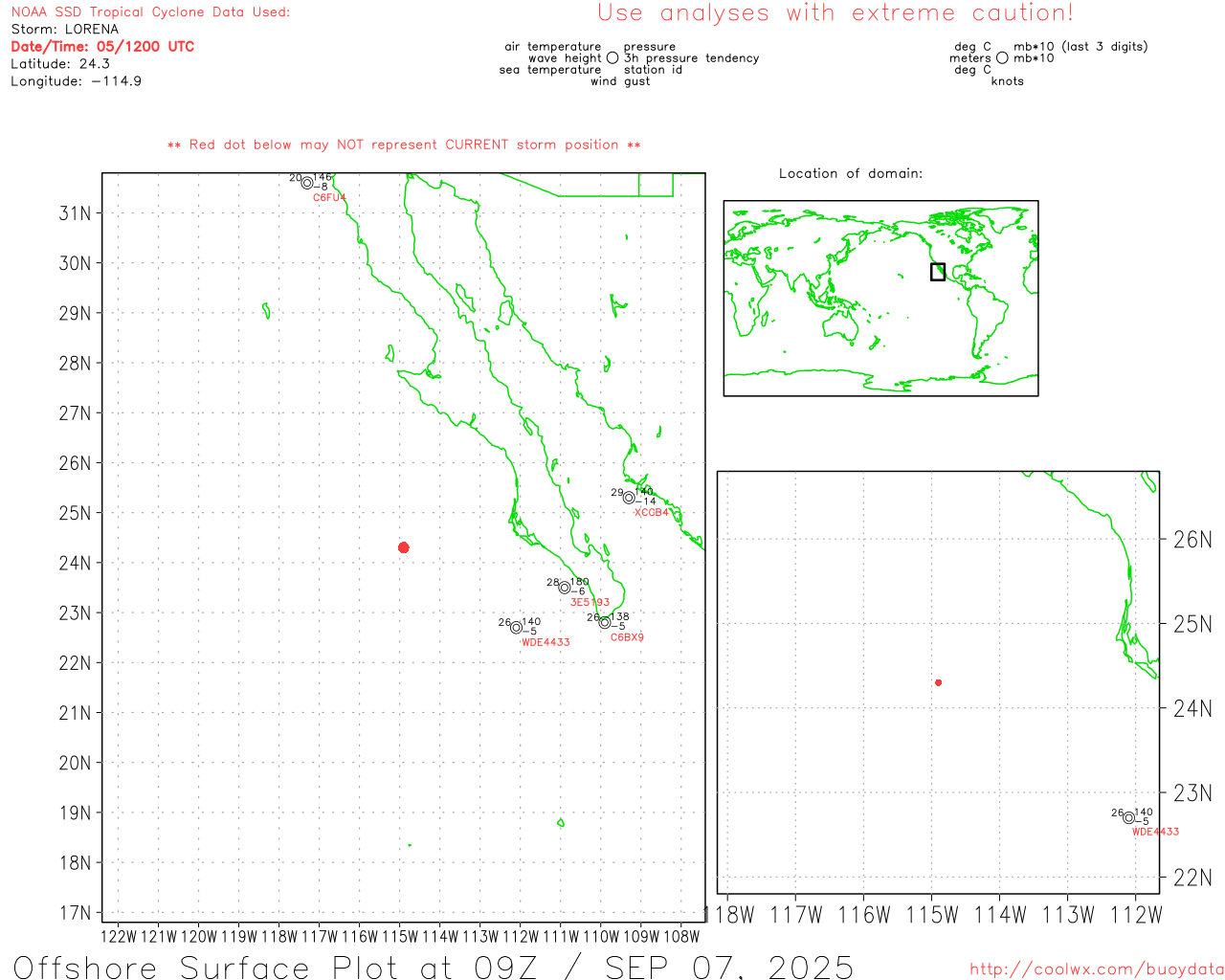
Task: Select the WDE4433 station circle on the inset map
Action: tap(1129, 817)
